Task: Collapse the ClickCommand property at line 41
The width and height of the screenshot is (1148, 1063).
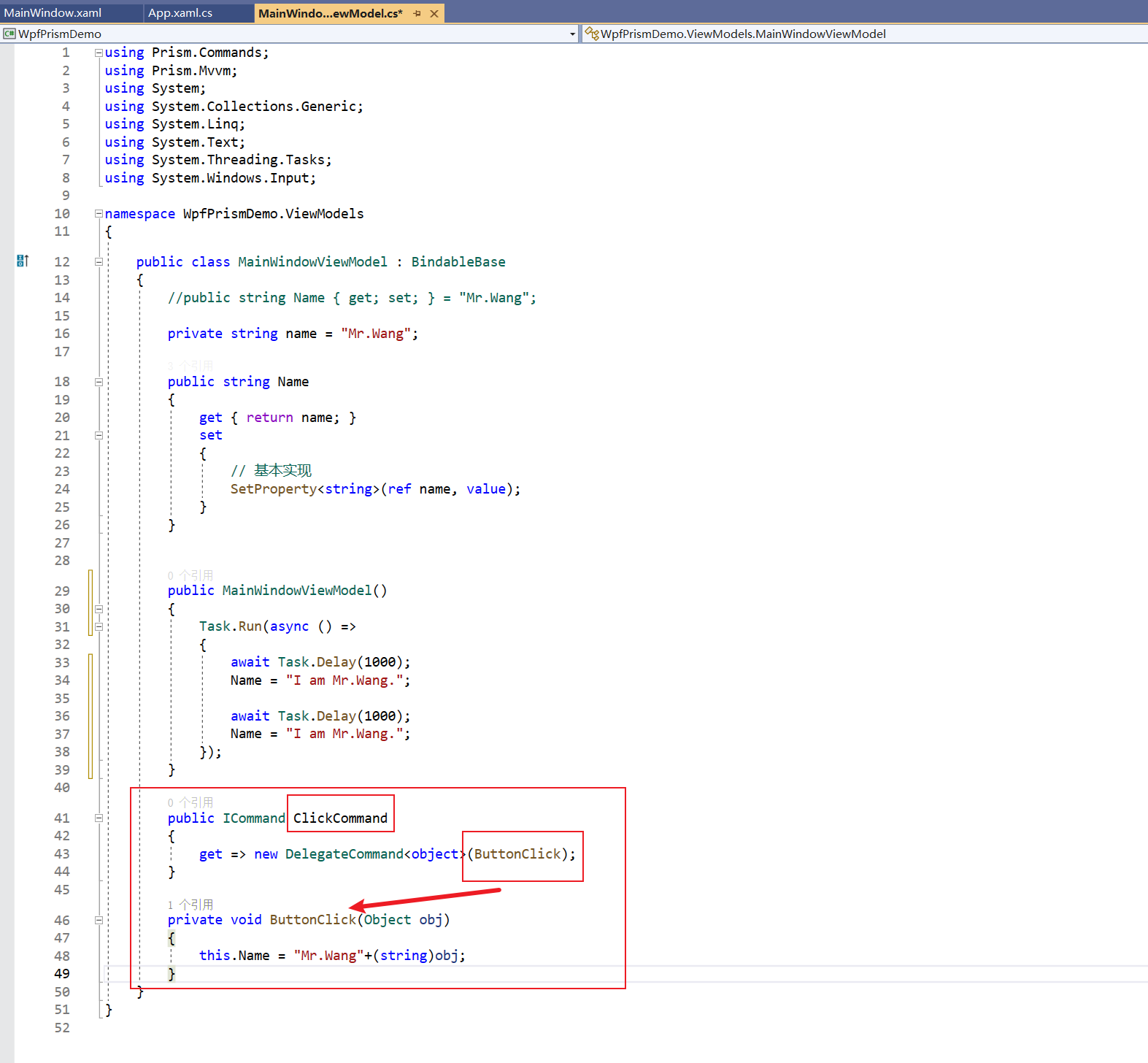Action: [x=99, y=818]
